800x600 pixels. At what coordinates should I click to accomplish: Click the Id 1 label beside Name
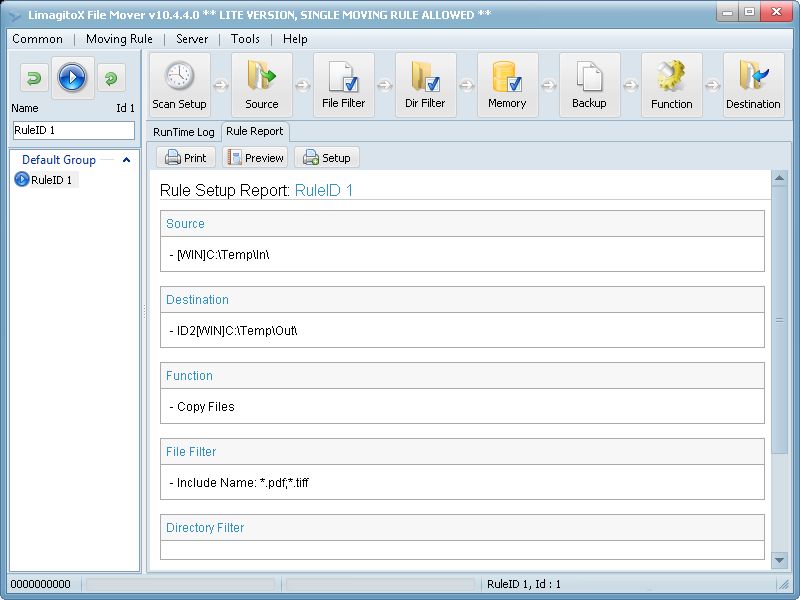point(125,108)
